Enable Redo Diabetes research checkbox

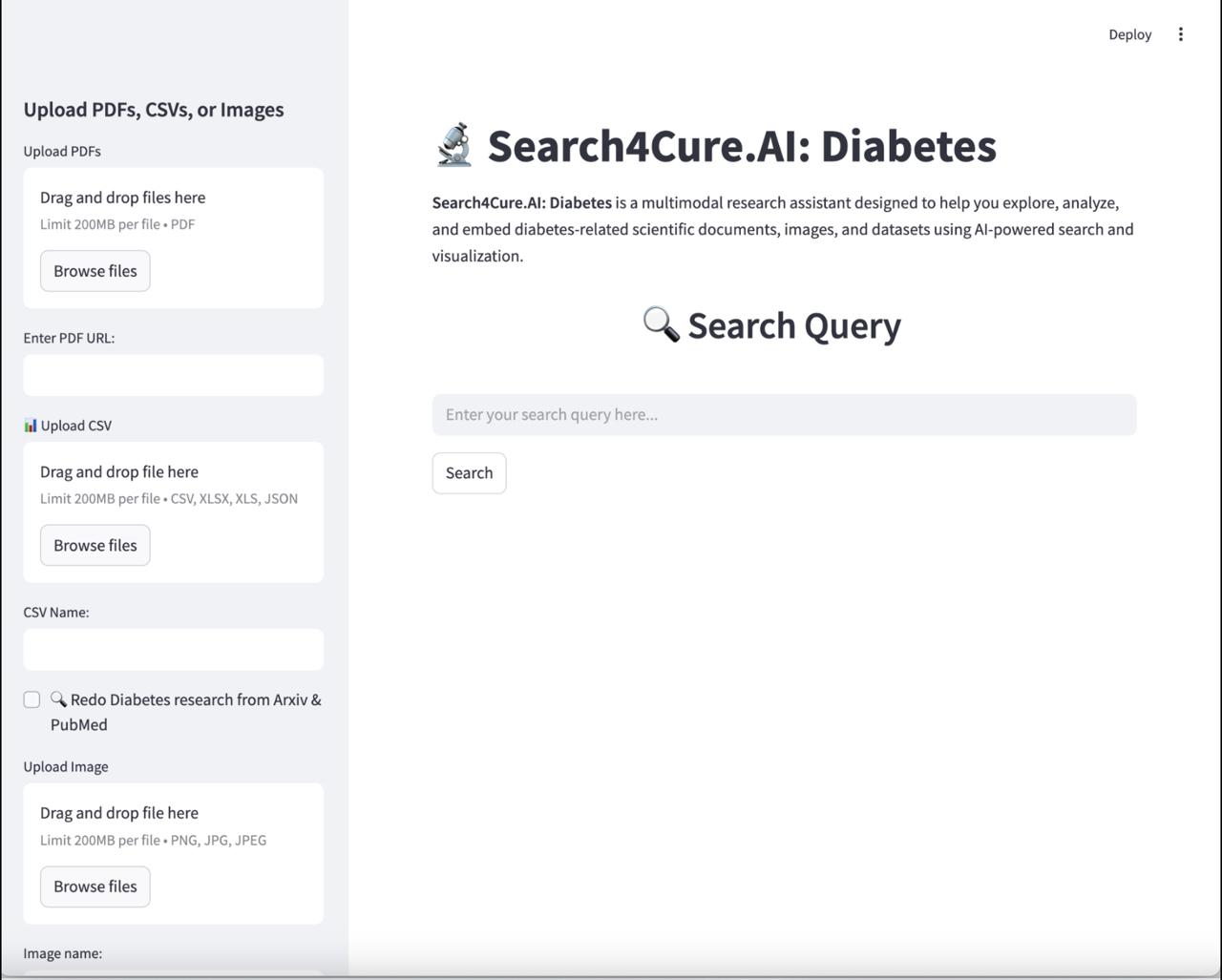pyautogui.click(x=32, y=700)
